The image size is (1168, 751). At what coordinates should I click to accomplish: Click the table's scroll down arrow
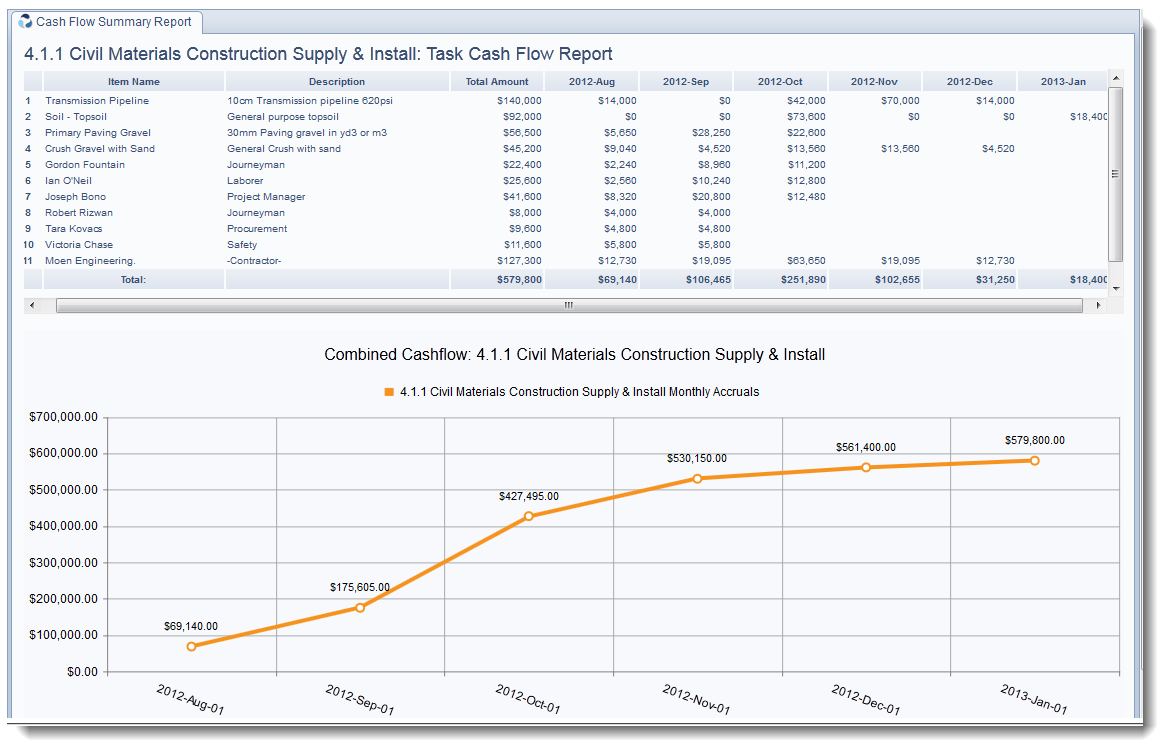click(x=1116, y=287)
